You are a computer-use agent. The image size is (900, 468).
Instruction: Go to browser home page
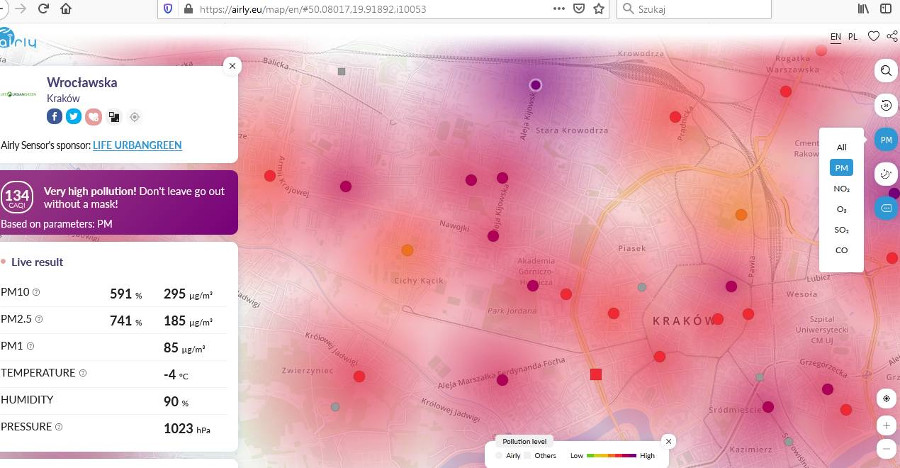pyautogui.click(x=66, y=9)
